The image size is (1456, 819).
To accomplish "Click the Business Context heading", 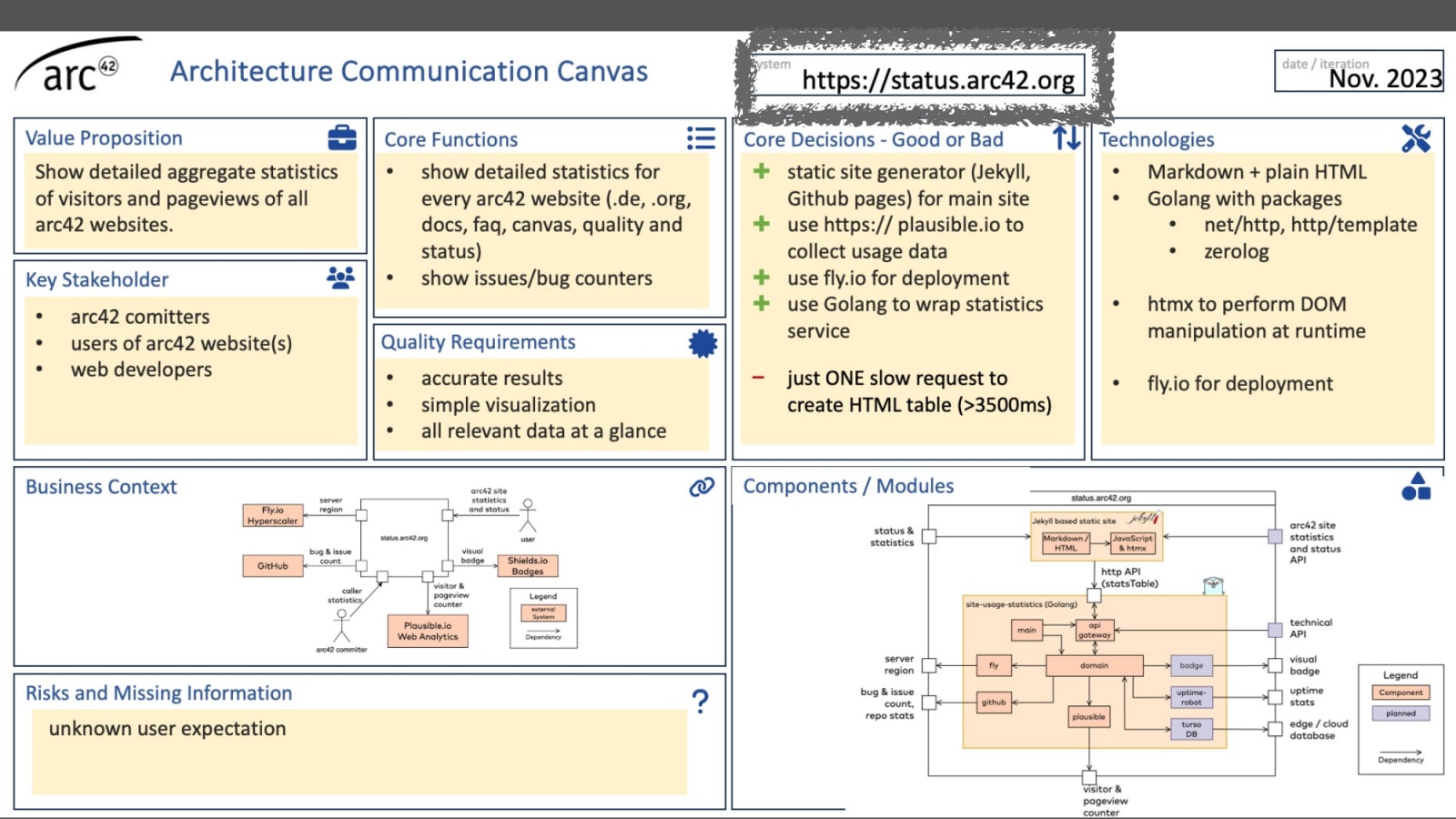I will tap(101, 487).
